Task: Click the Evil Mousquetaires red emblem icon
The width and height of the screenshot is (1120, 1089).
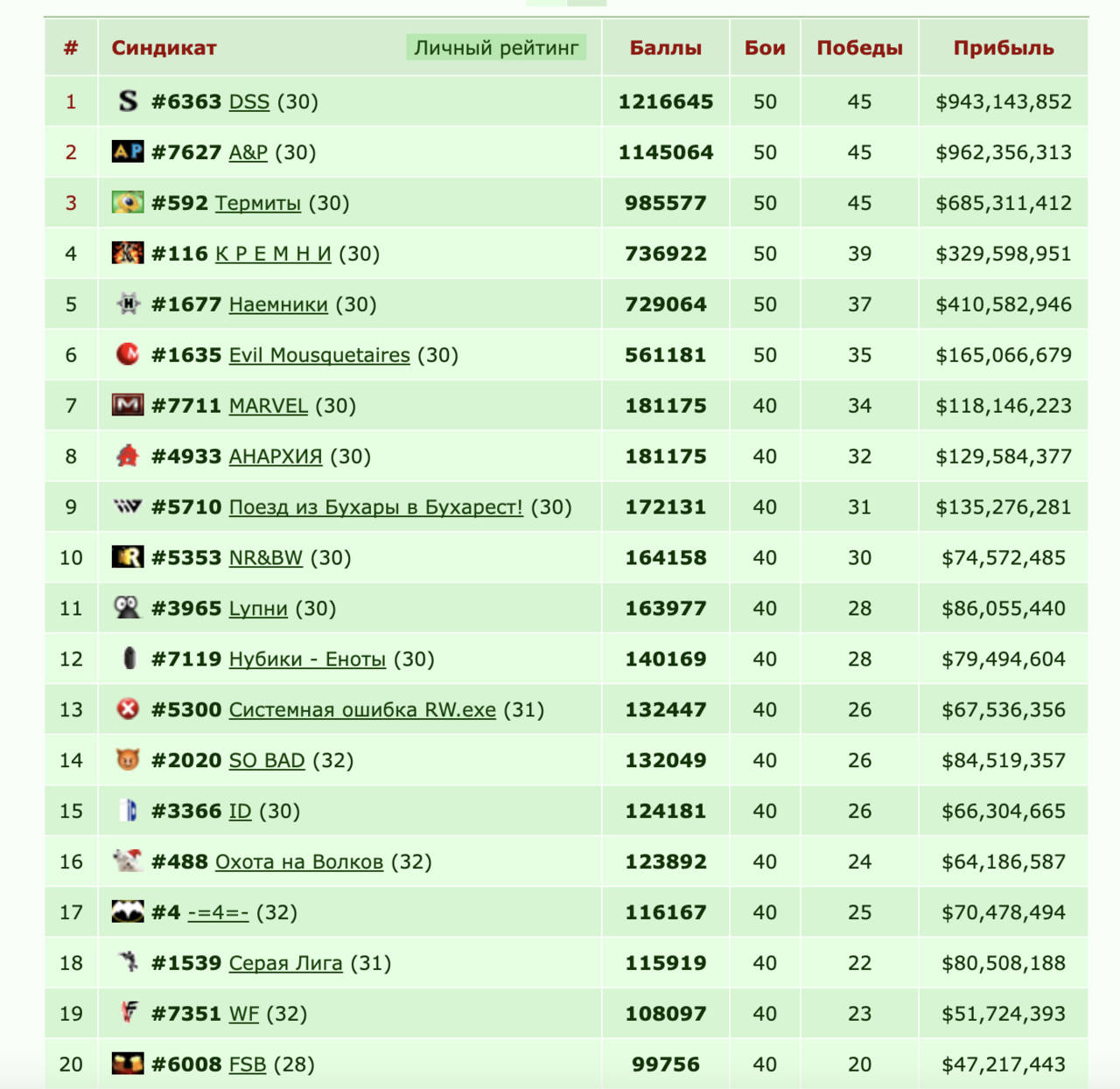Action: point(128,354)
